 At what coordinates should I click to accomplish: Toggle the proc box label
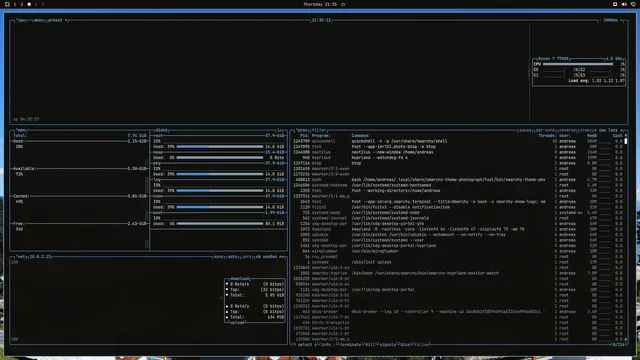coord(302,130)
